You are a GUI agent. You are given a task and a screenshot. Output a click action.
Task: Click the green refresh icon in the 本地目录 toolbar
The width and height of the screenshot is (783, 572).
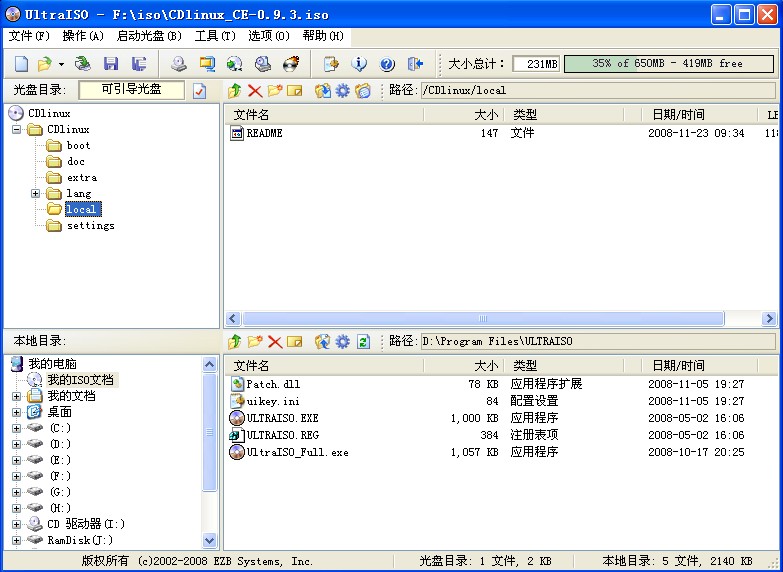click(x=363, y=342)
